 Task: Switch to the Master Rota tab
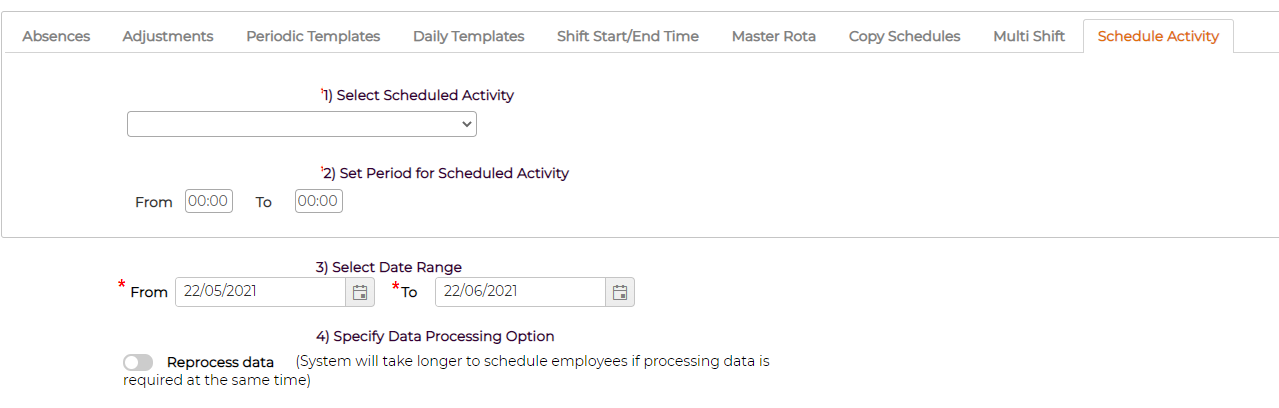pos(774,36)
